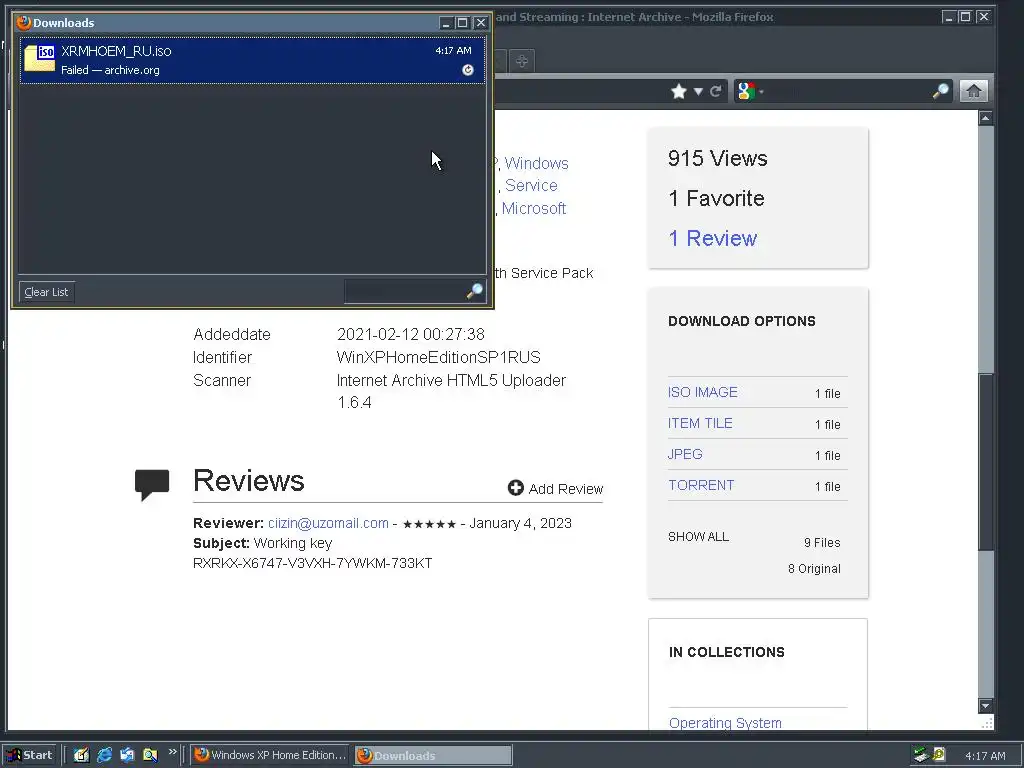Expand hidden quick launch items chevron

(172, 752)
